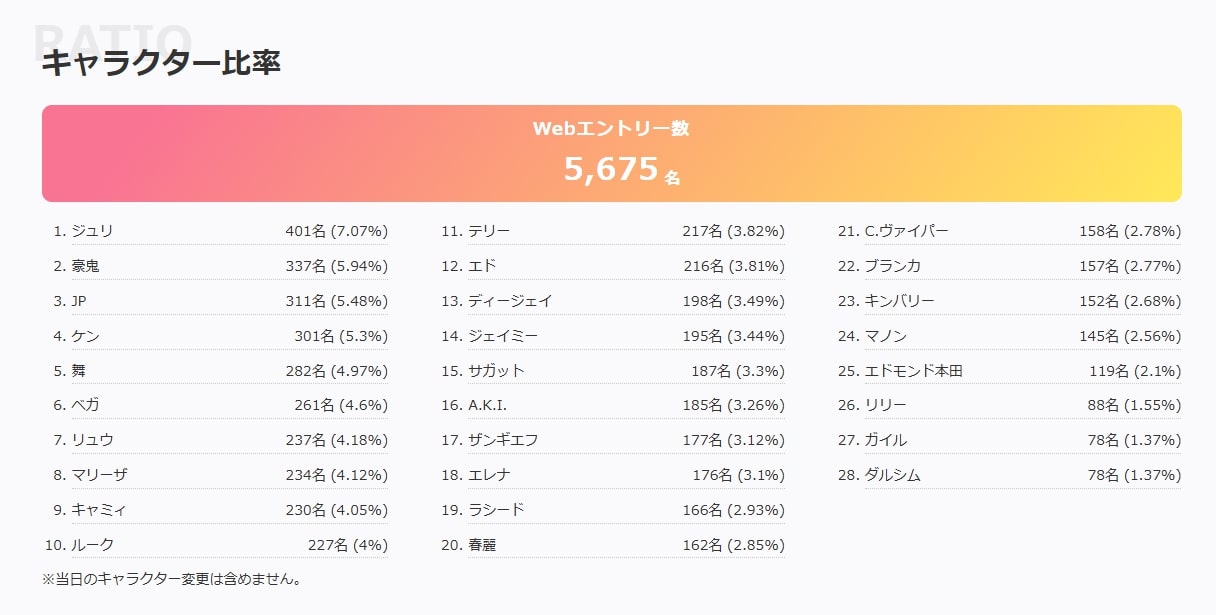Click the C.ヴァイパー character name

[906, 232]
